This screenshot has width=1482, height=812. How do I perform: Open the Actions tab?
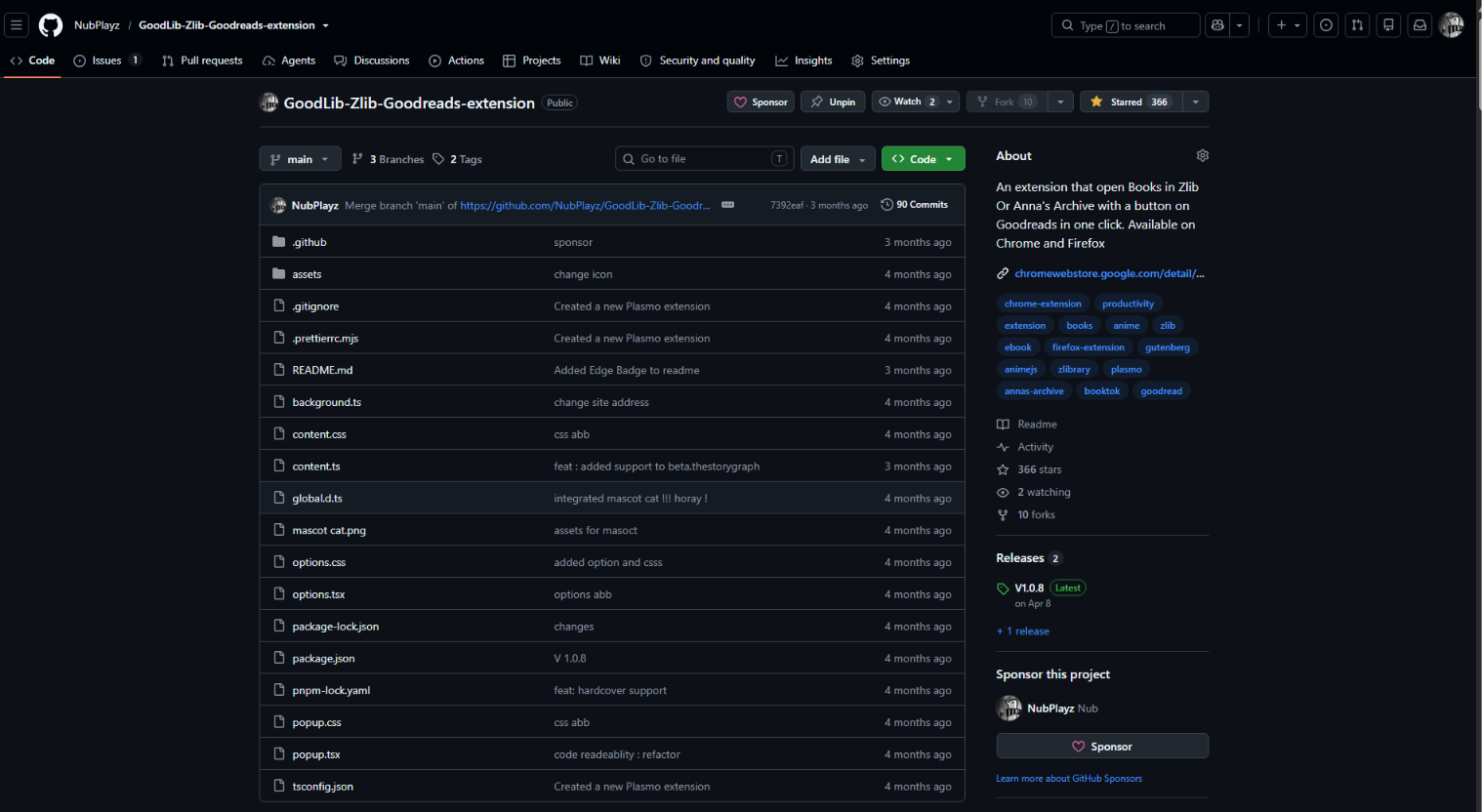pos(457,61)
